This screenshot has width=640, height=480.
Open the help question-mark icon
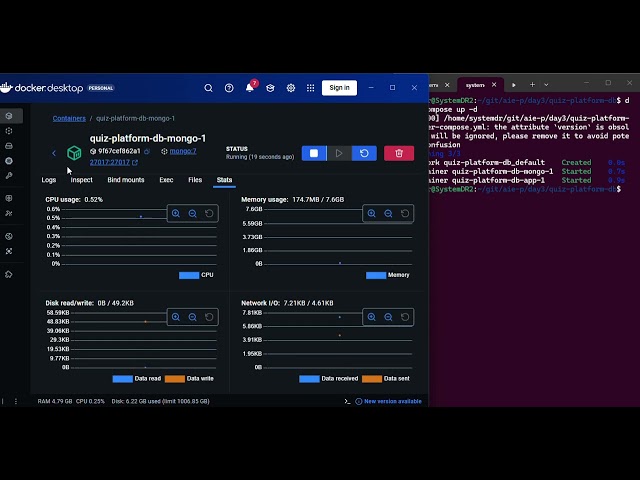229,88
